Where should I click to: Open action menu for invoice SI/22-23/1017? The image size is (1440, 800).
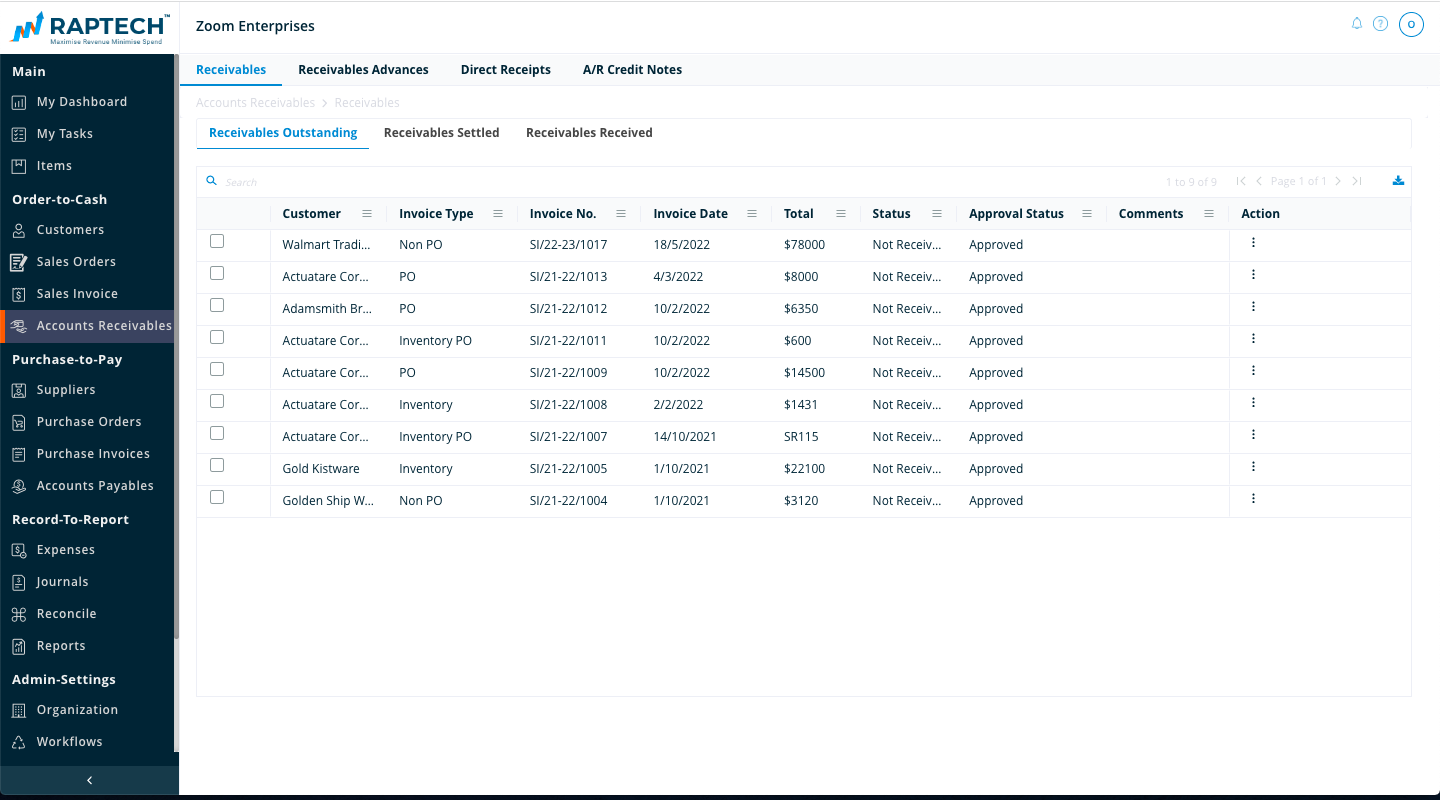1253,243
